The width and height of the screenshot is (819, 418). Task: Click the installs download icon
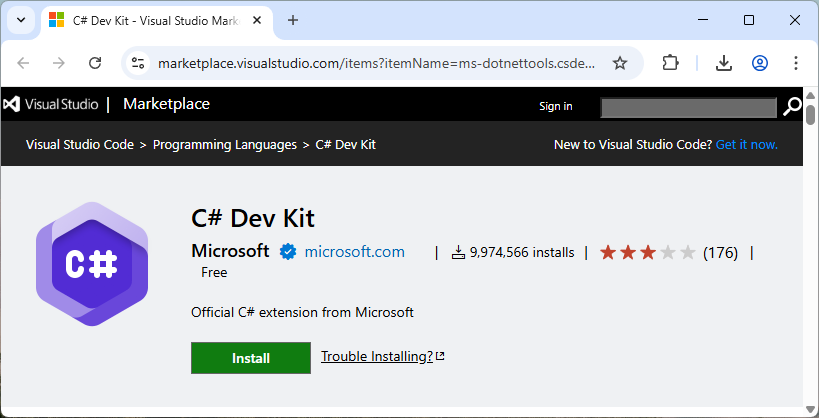pyautogui.click(x=458, y=253)
